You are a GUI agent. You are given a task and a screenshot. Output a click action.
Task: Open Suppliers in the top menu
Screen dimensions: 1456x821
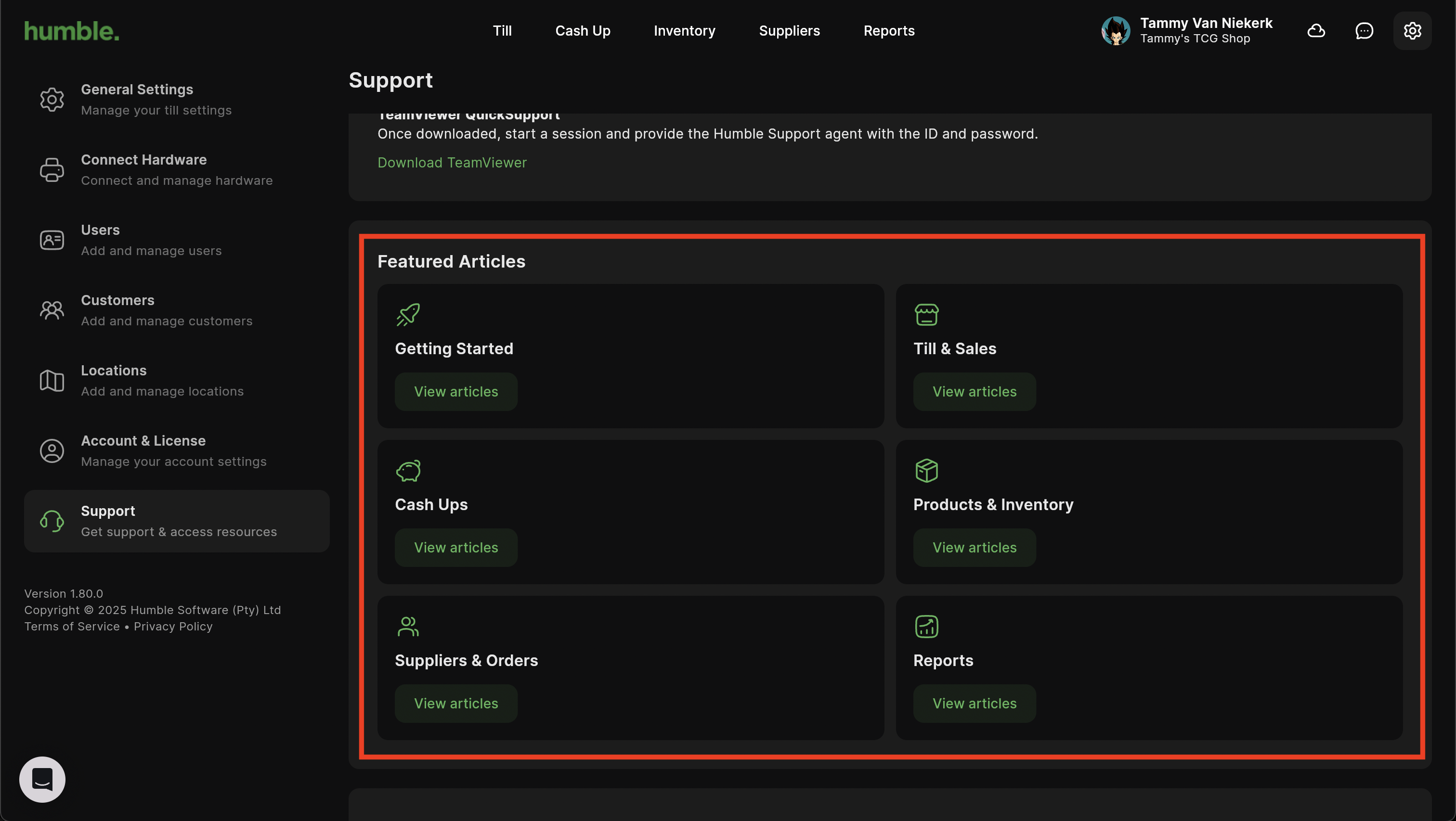pos(789,30)
